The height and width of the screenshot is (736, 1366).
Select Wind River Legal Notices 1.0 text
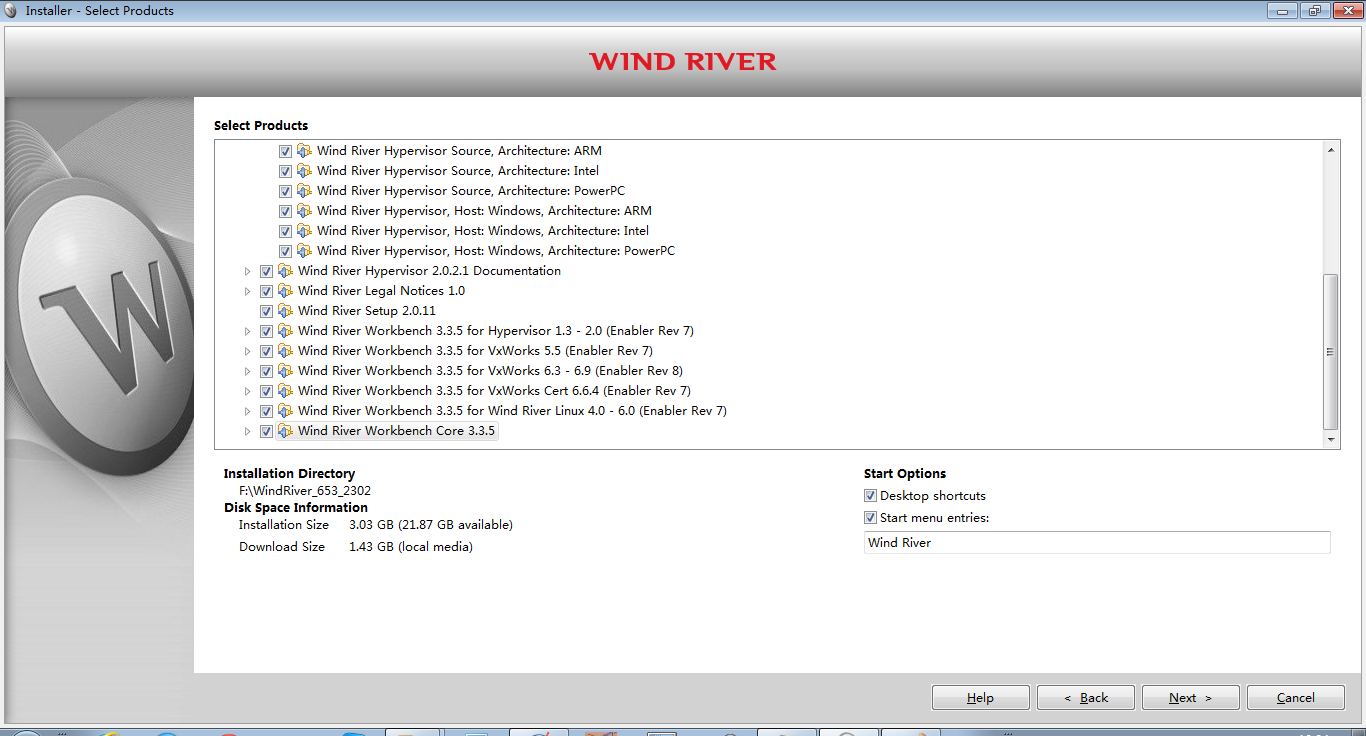coord(381,291)
